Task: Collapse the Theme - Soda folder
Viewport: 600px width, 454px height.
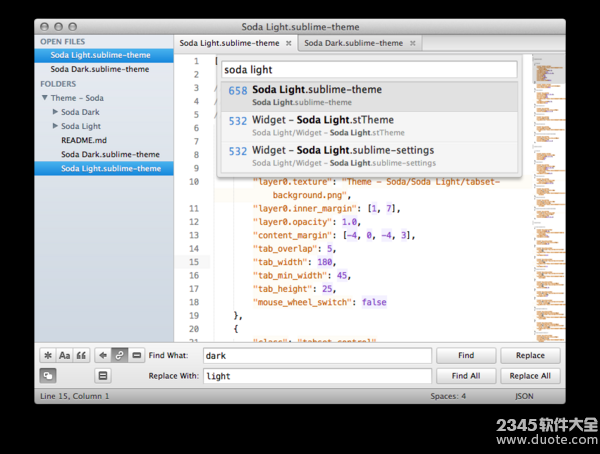Action: (x=45, y=98)
